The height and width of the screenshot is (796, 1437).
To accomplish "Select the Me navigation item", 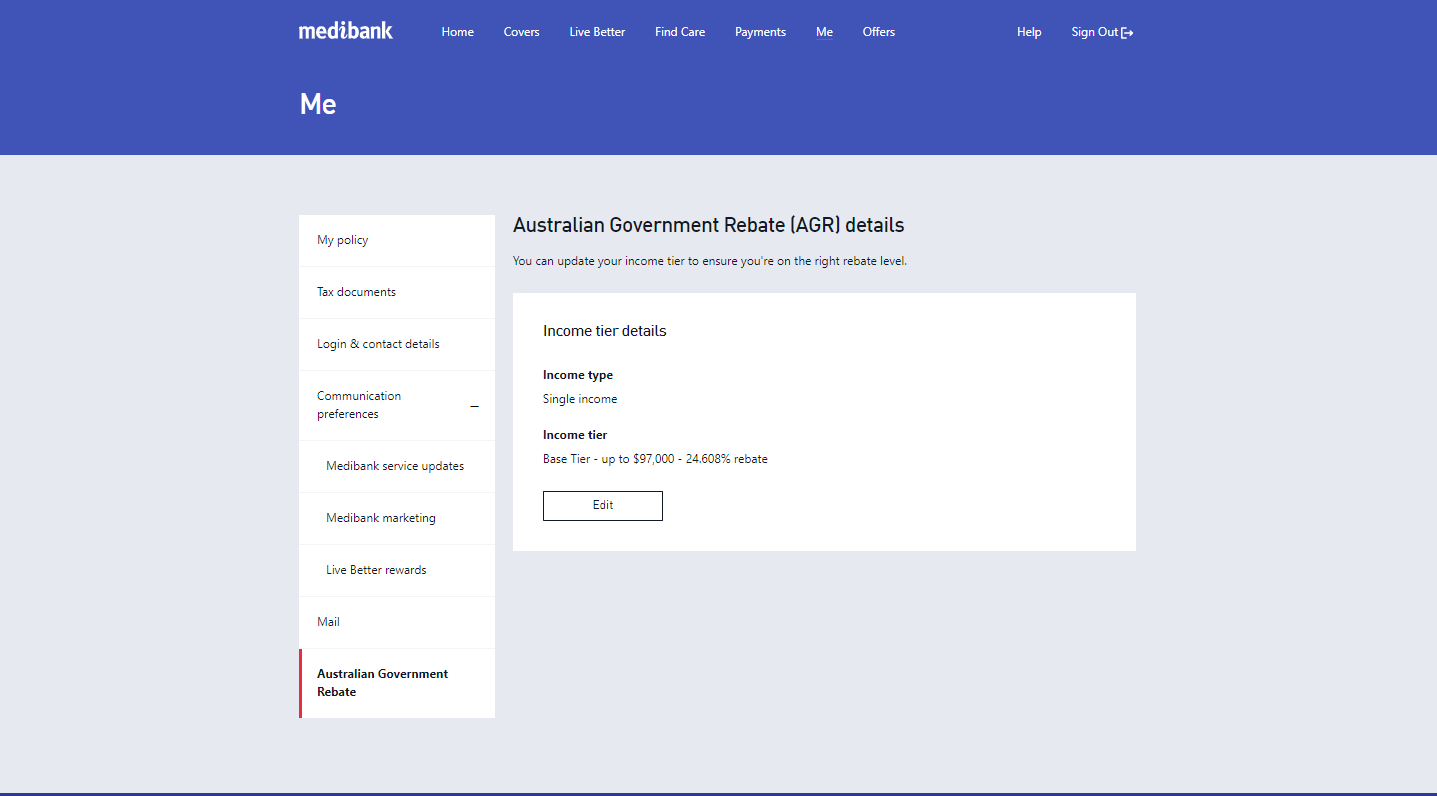I will 824,32.
